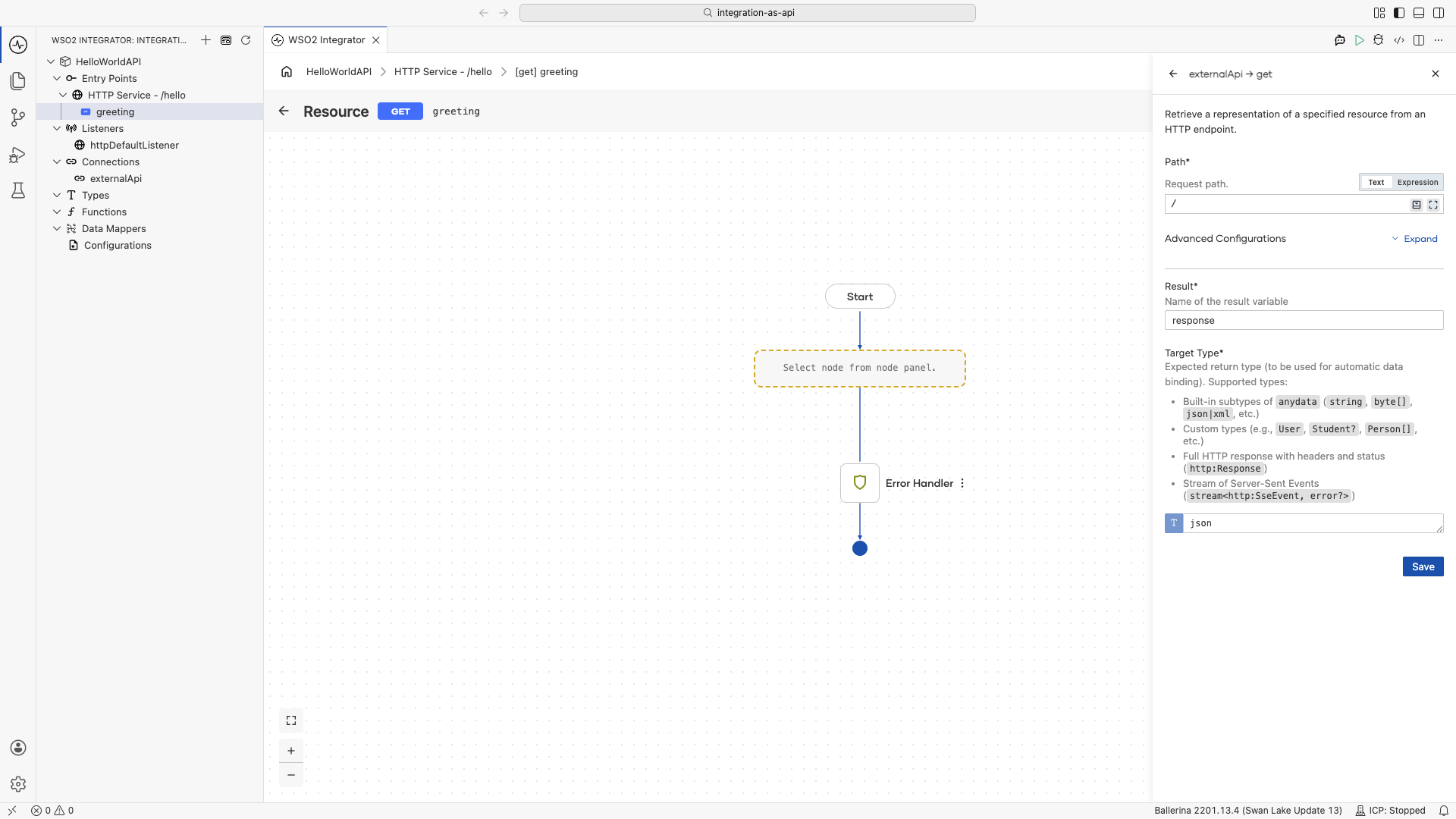
Task: Close the WSO2 Integrator tab
Action: tap(376, 40)
